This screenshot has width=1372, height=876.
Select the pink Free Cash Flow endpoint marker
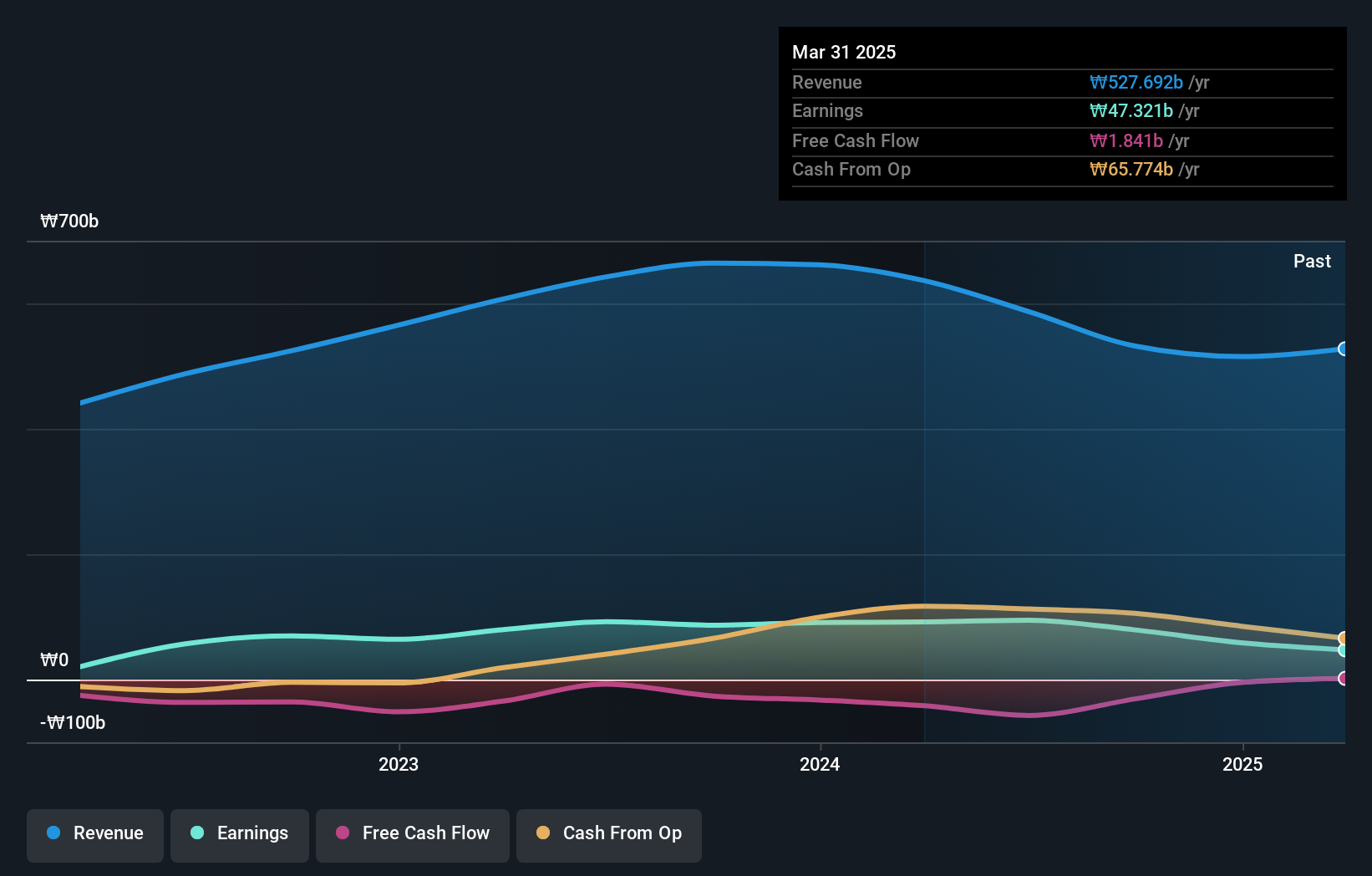(1344, 680)
